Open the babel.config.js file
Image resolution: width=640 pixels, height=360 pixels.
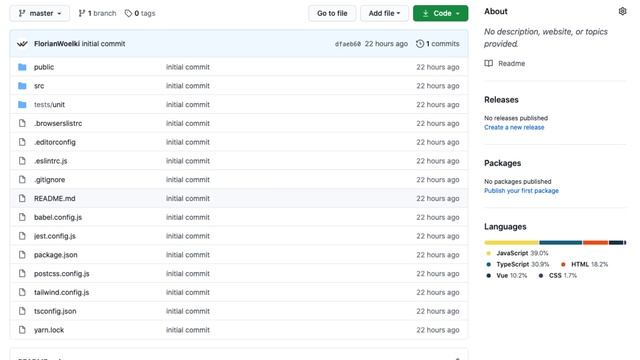coord(58,217)
